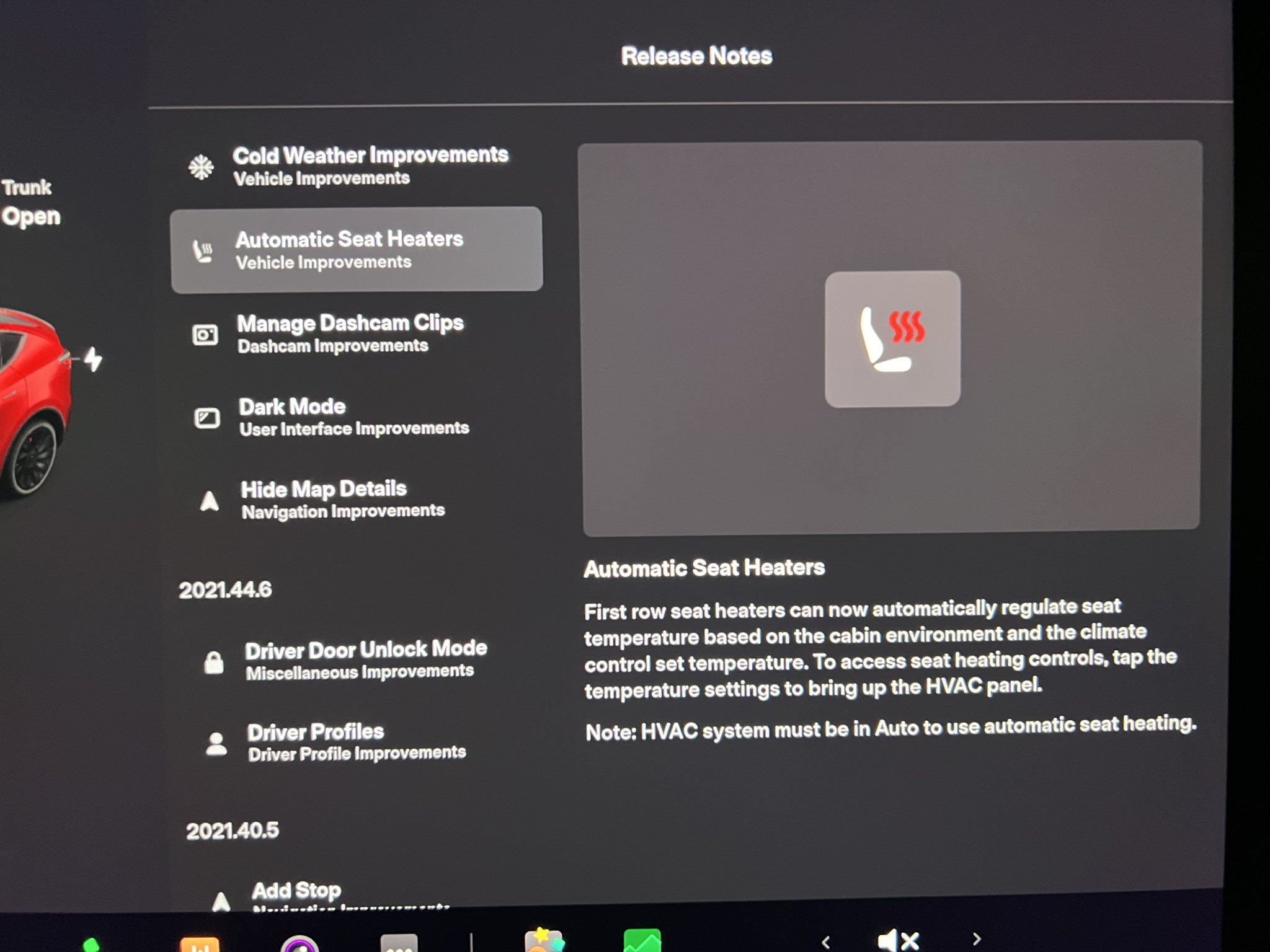
Task: Click the heated seat list icon
Action: [203, 252]
